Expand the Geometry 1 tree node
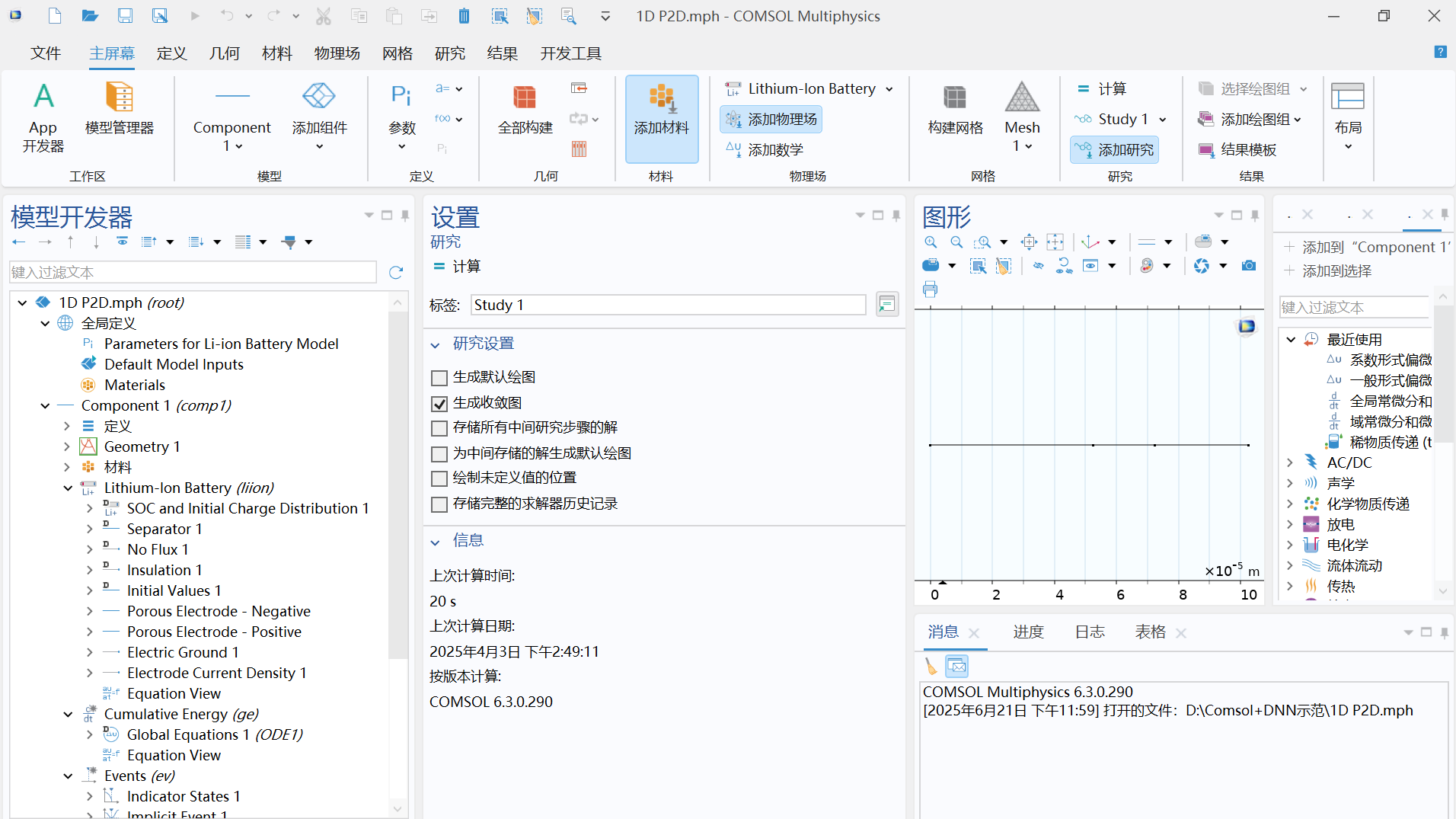1456x819 pixels. click(x=68, y=446)
